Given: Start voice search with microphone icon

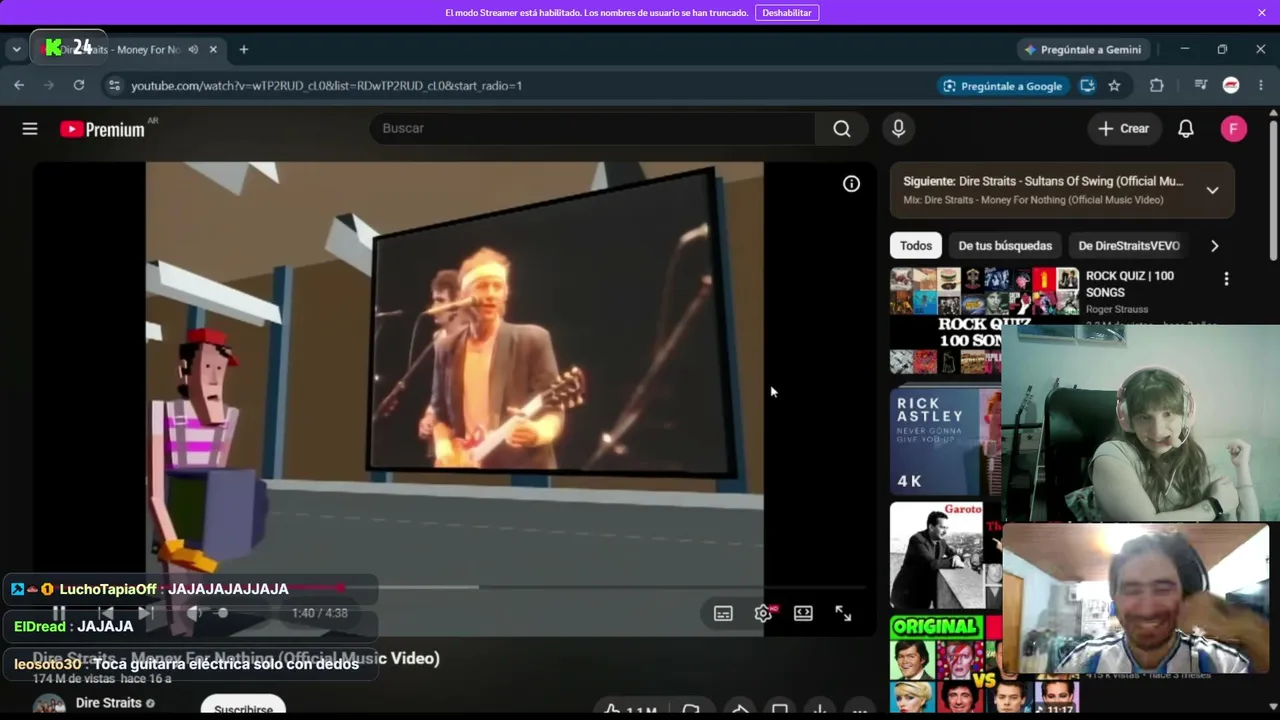Looking at the screenshot, I should click(x=898, y=128).
